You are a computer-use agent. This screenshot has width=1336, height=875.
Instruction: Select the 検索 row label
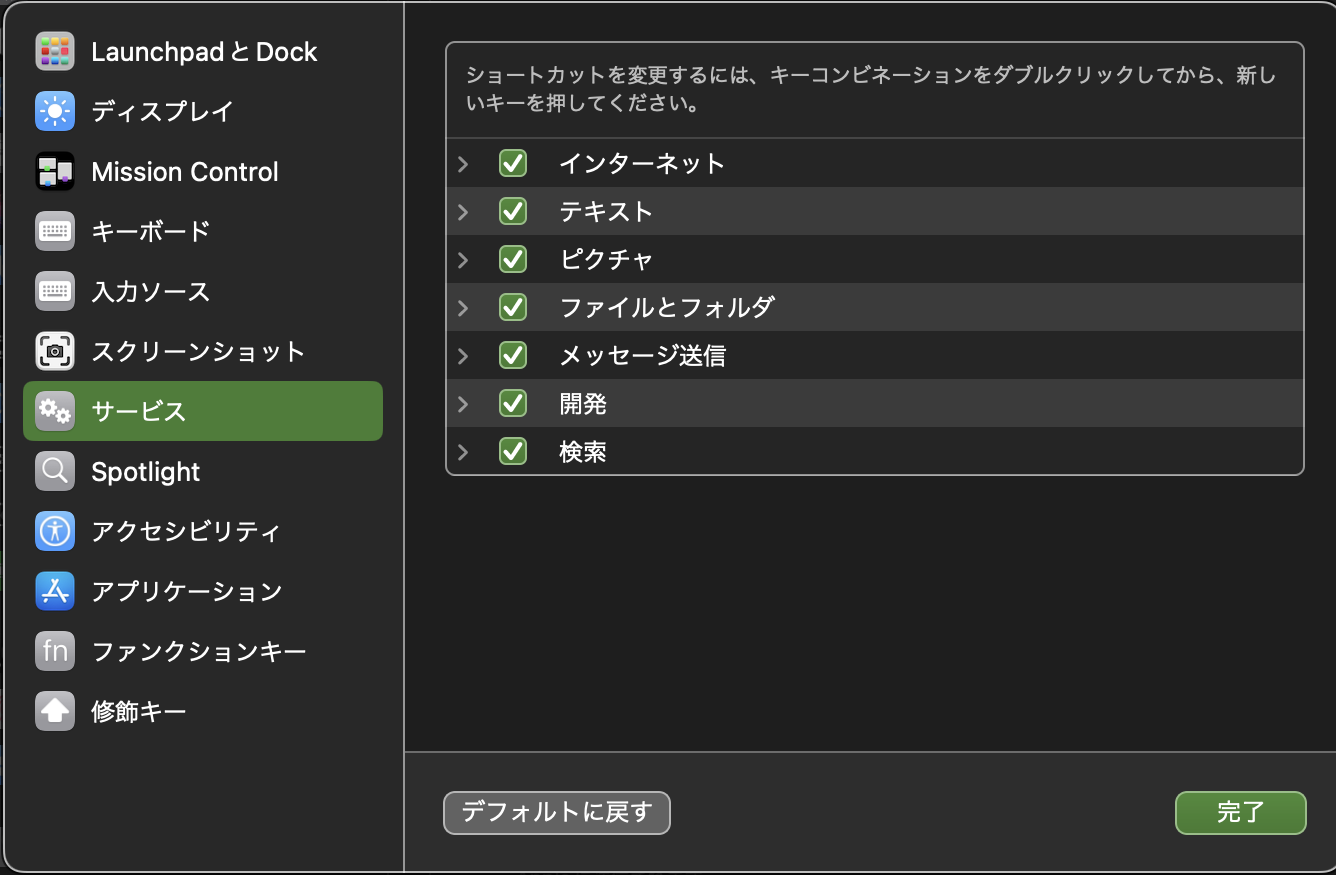(x=583, y=452)
